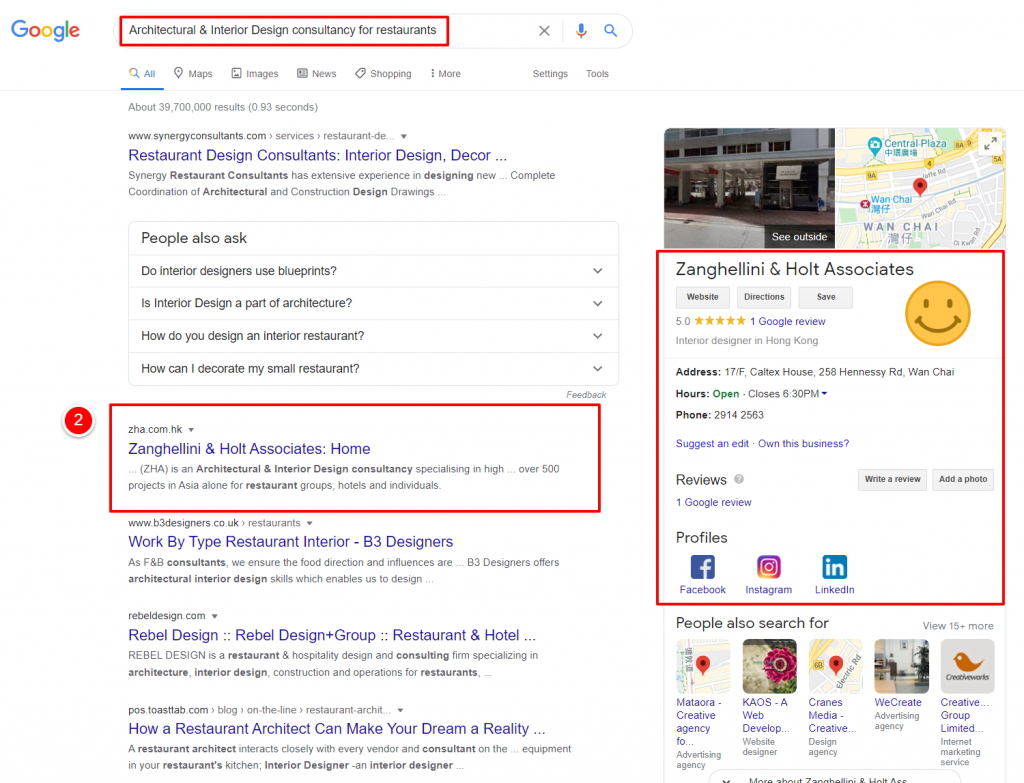Click '1 Google review' link under Reviews heading

click(x=714, y=502)
